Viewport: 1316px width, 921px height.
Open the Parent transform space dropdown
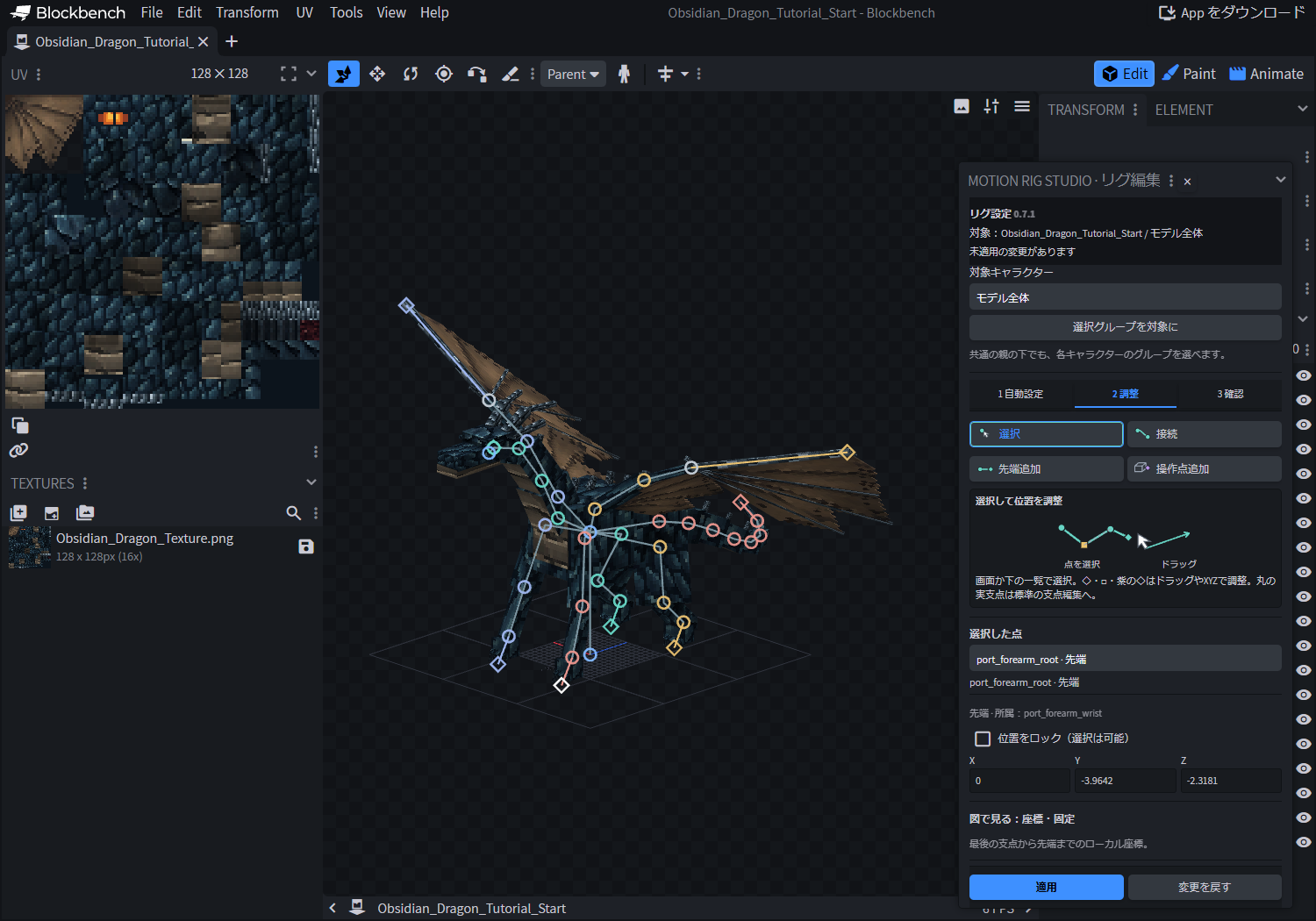(573, 74)
